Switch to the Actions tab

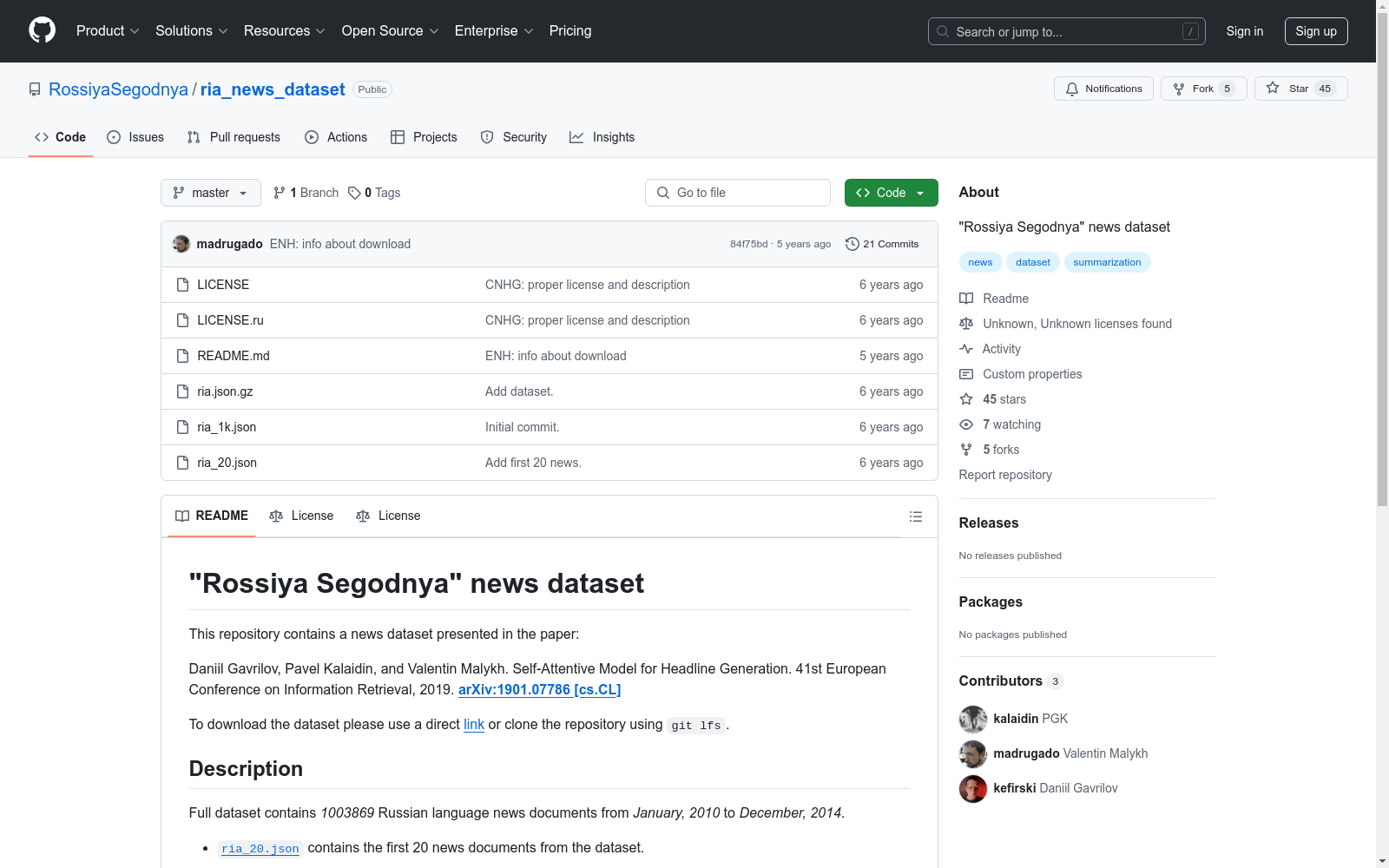(336, 137)
